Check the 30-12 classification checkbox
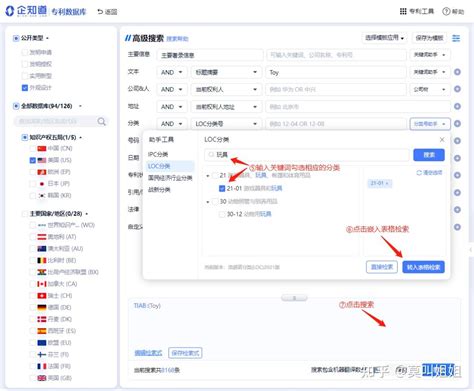The image size is (474, 391). click(x=222, y=214)
